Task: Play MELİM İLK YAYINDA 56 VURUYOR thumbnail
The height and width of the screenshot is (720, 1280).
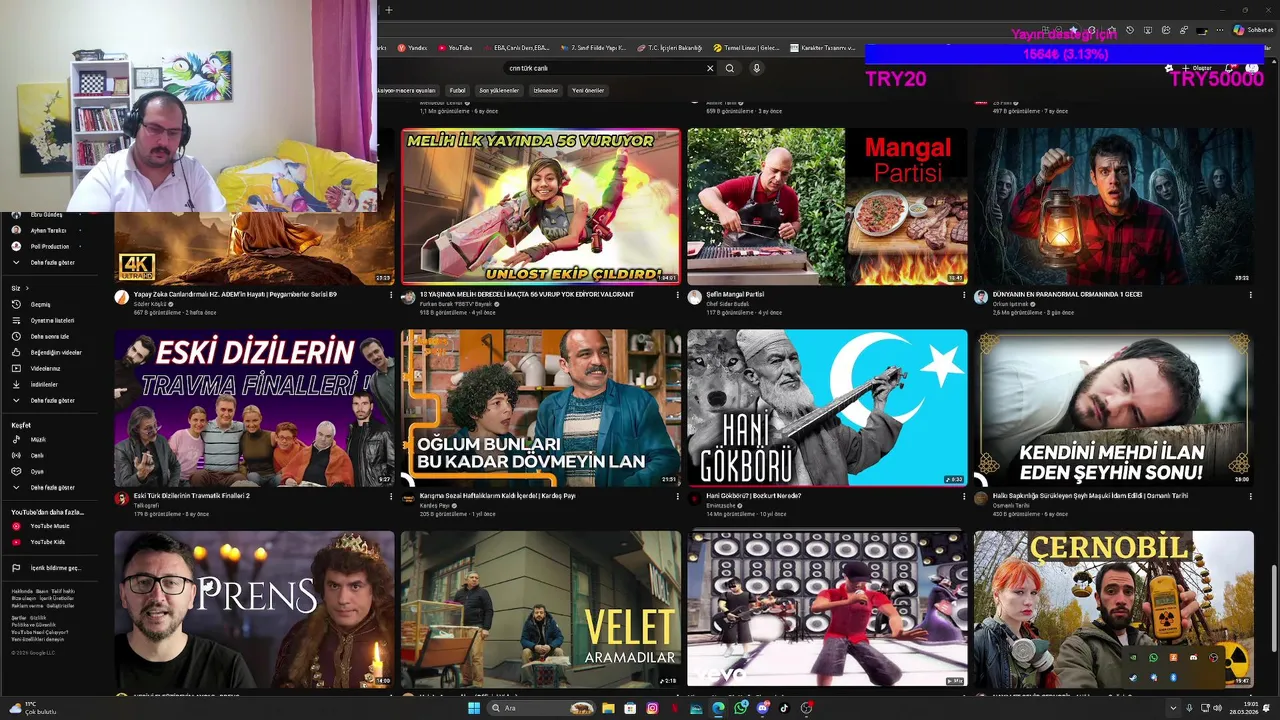Action: pos(541,206)
